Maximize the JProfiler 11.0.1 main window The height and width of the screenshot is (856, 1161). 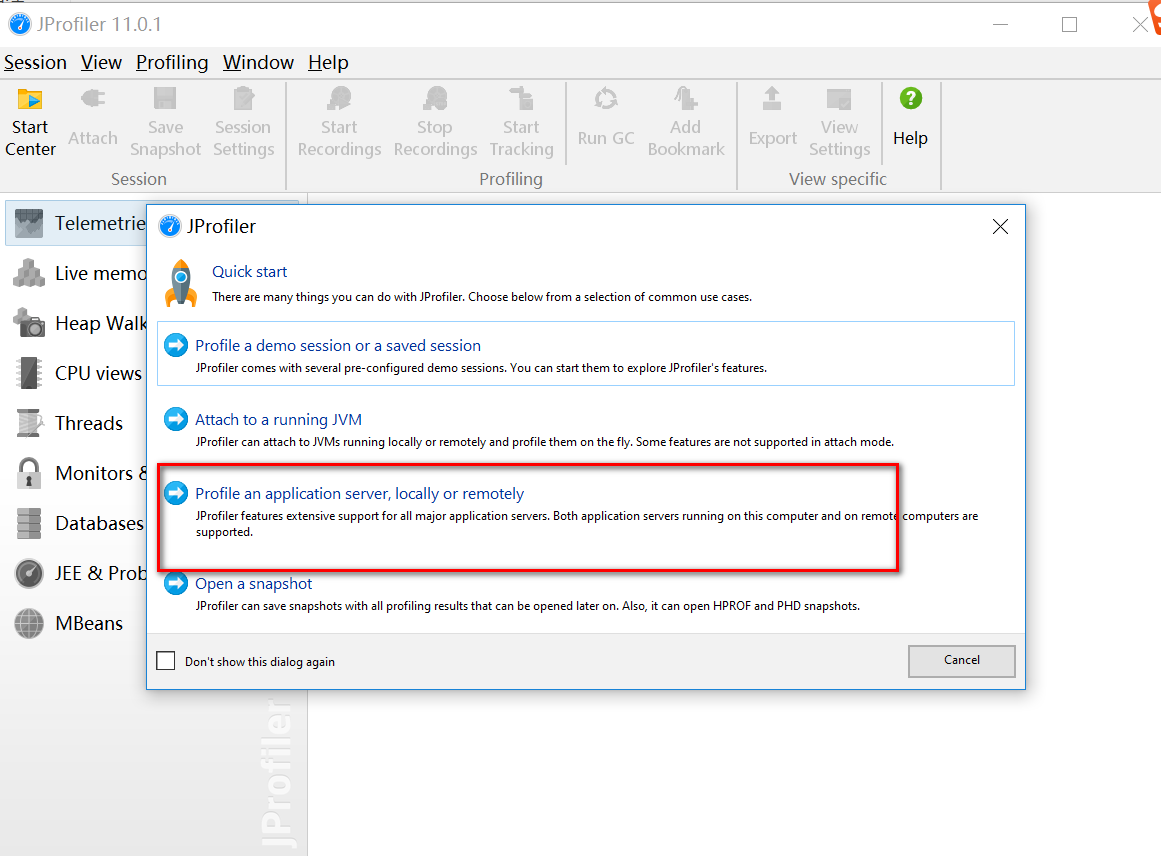pyautogui.click(x=1069, y=24)
